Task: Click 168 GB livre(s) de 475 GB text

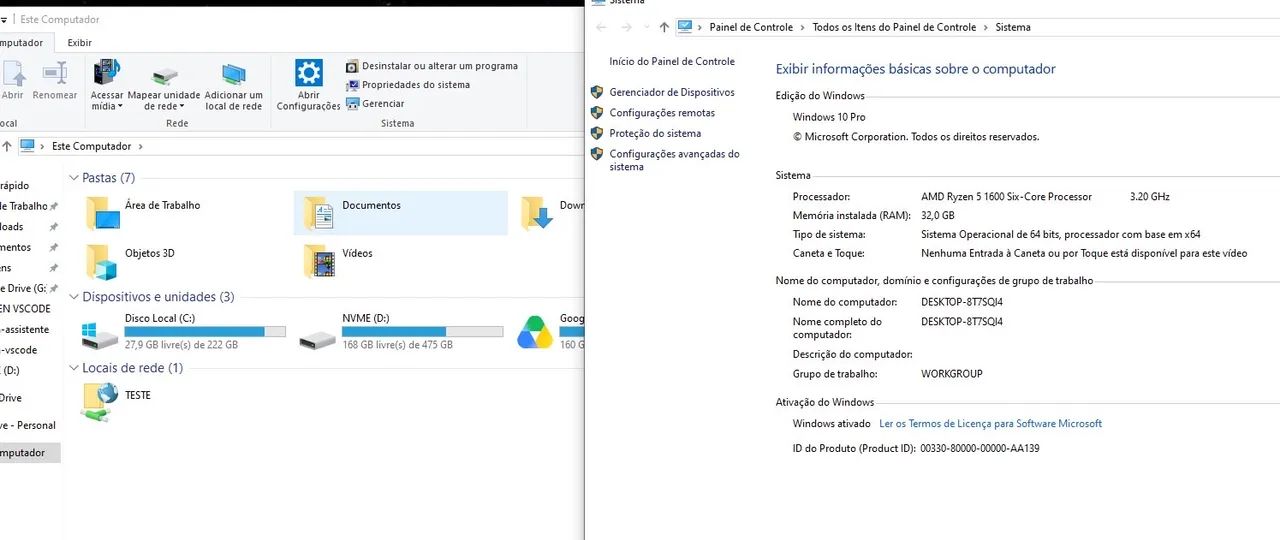Action: pyautogui.click(x=397, y=345)
